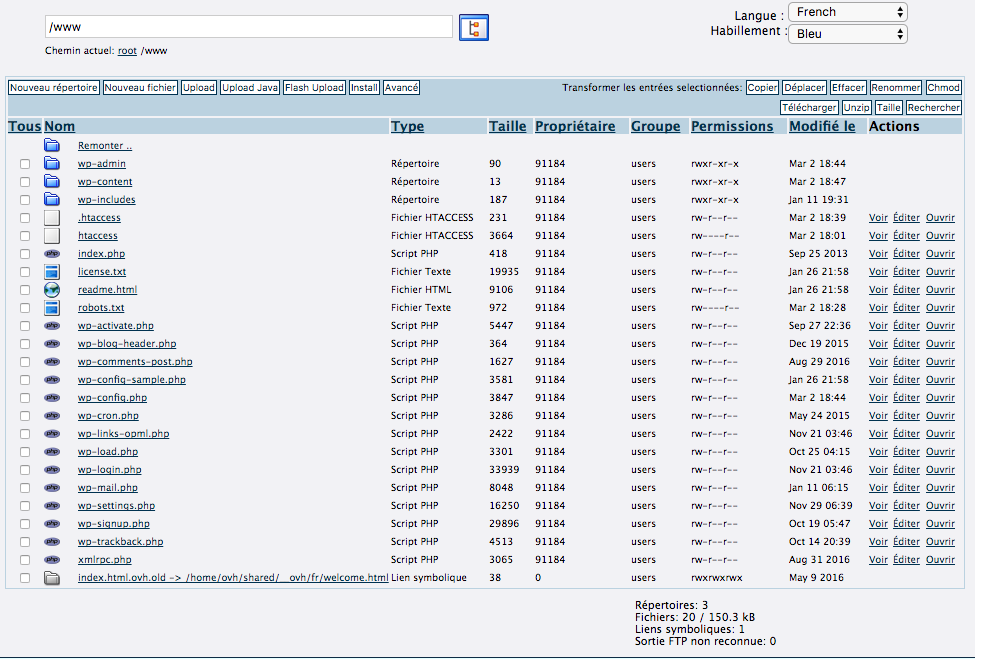Image resolution: width=994 pixels, height=659 pixels.
Task: Open the Langue dropdown showing French
Action: coord(847,12)
